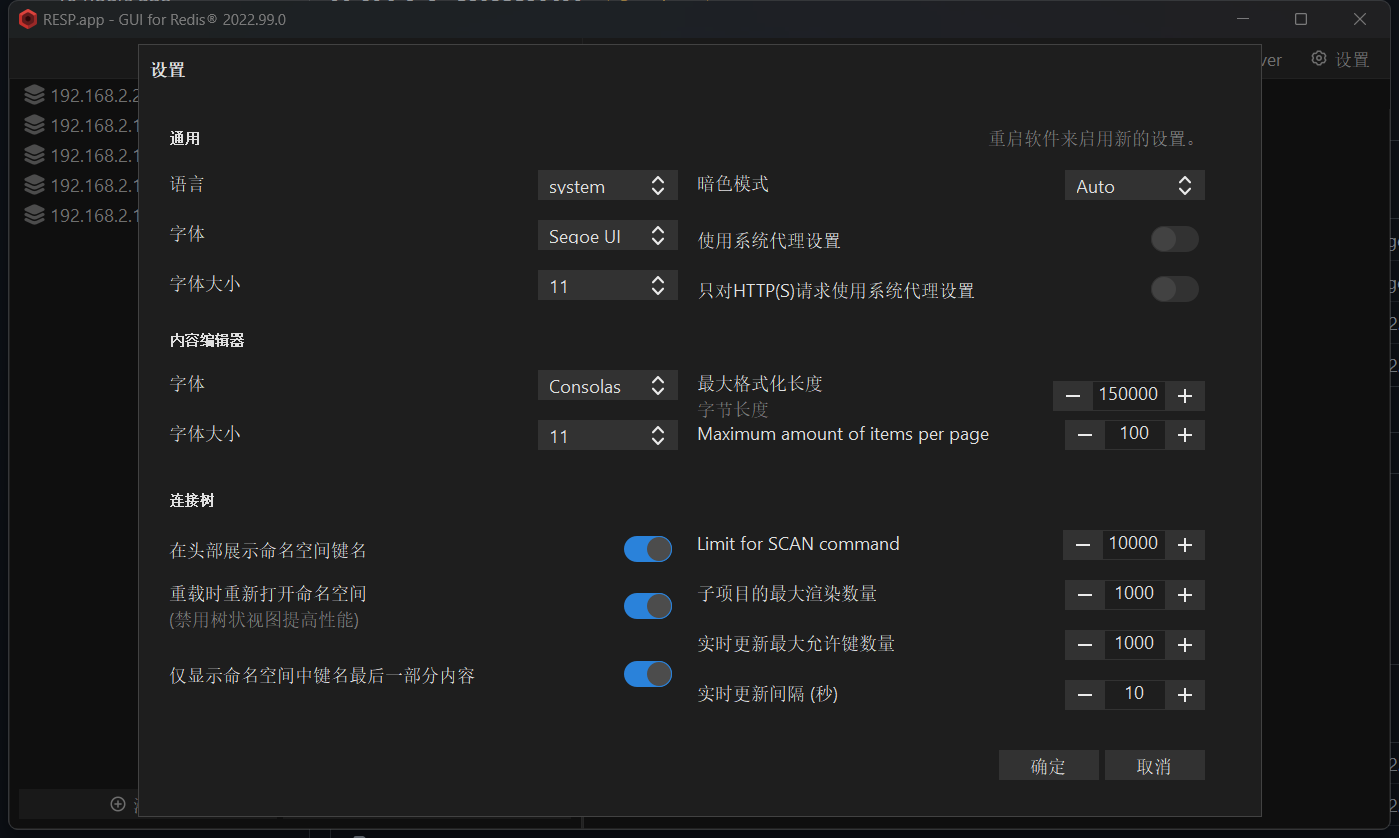Disable 在头部展示命名空间键名 toggle

647,549
